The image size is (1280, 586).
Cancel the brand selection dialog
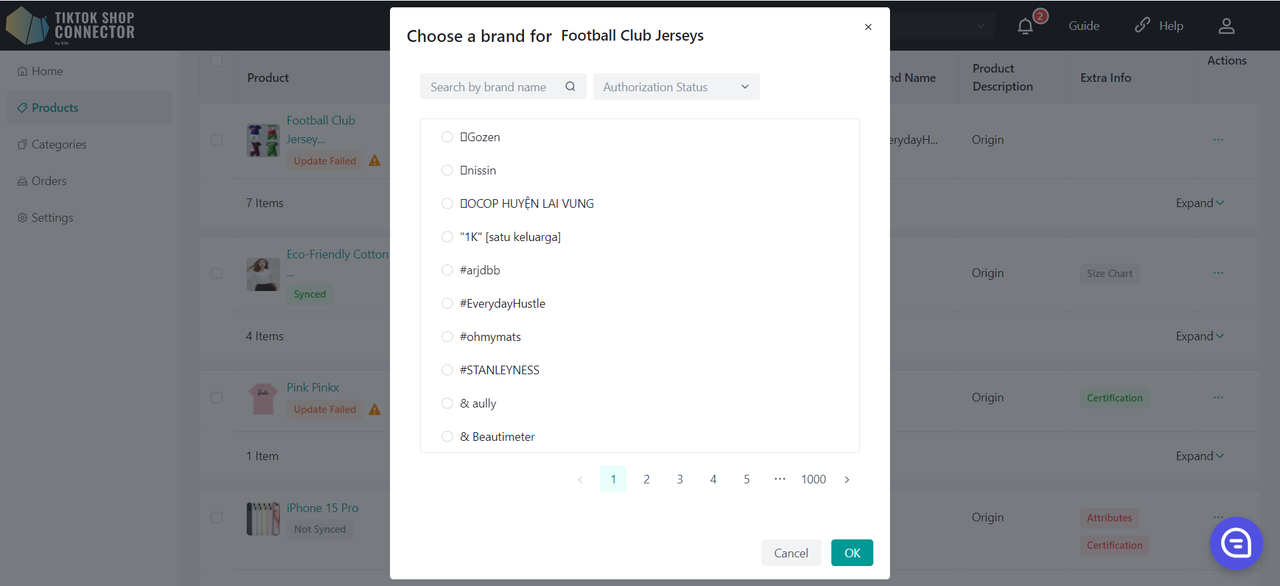[791, 553]
